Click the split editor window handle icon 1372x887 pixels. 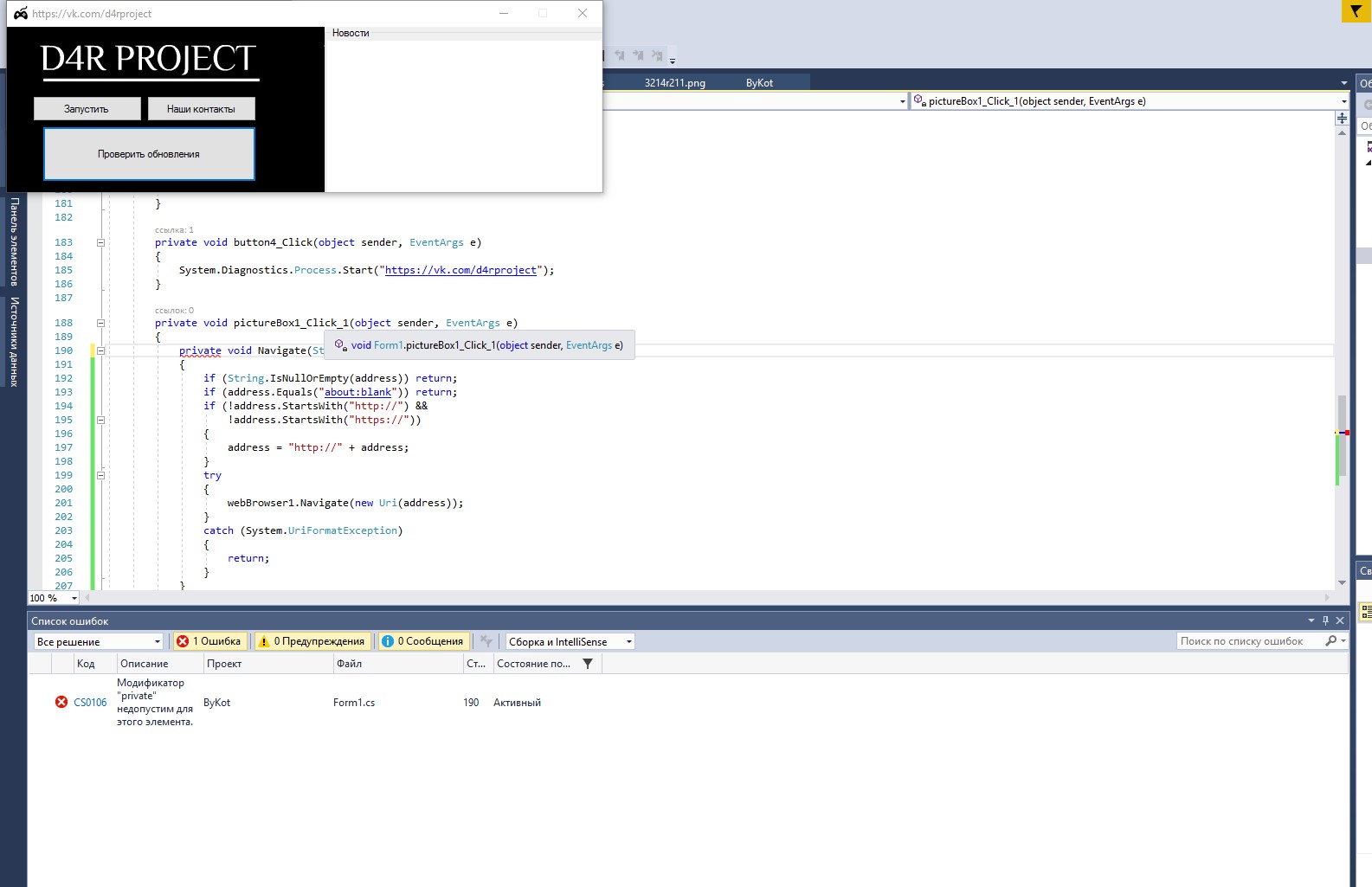pos(1342,118)
